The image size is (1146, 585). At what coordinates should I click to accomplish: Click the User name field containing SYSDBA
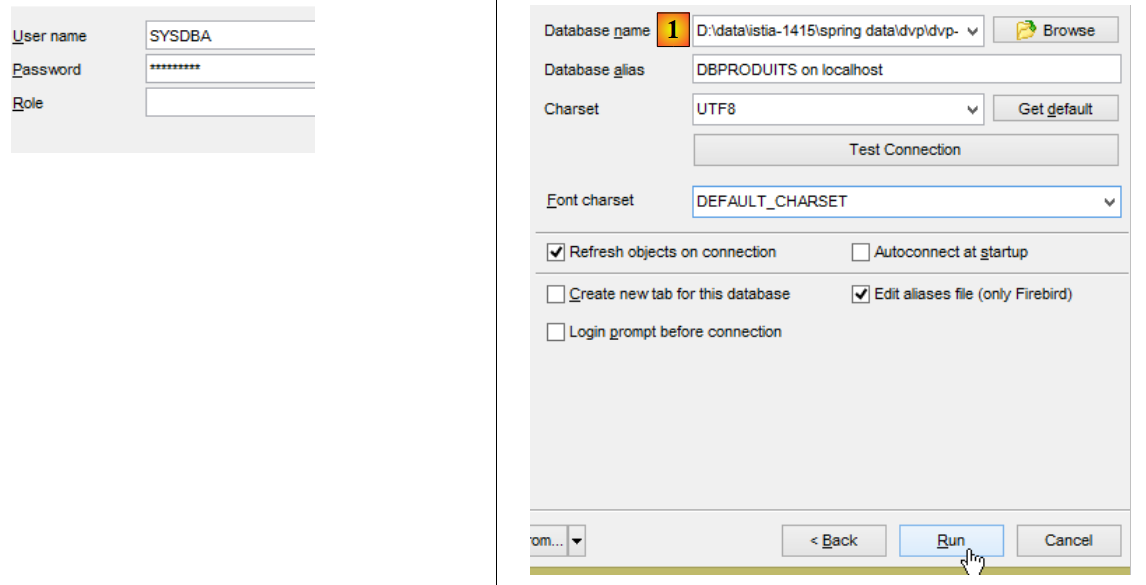click(230, 36)
